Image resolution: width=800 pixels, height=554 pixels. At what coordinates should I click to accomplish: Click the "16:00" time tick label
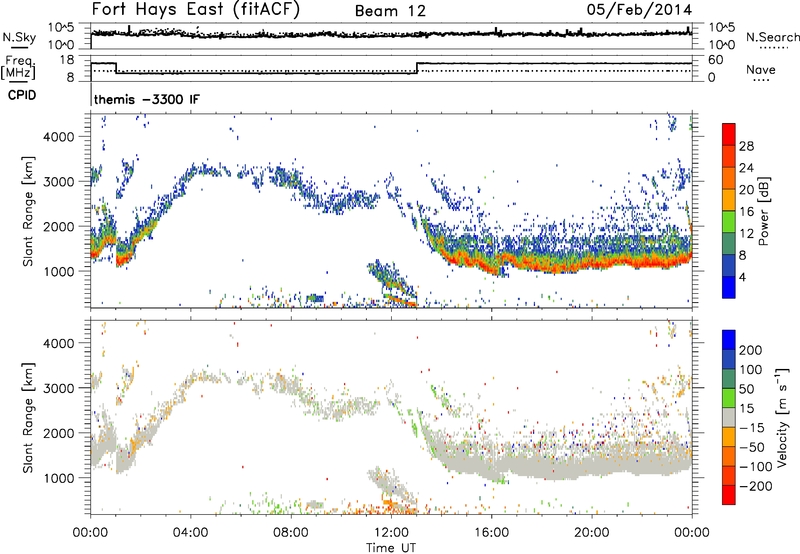tap(491, 533)
